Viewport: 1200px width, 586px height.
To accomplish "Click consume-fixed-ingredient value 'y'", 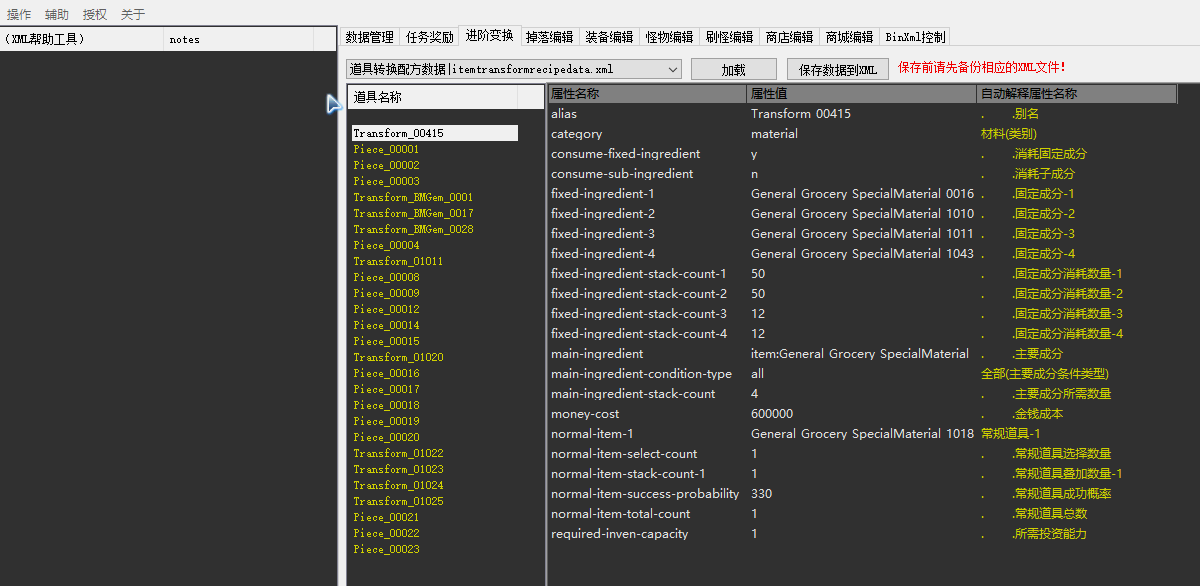I will click(754, 154).
